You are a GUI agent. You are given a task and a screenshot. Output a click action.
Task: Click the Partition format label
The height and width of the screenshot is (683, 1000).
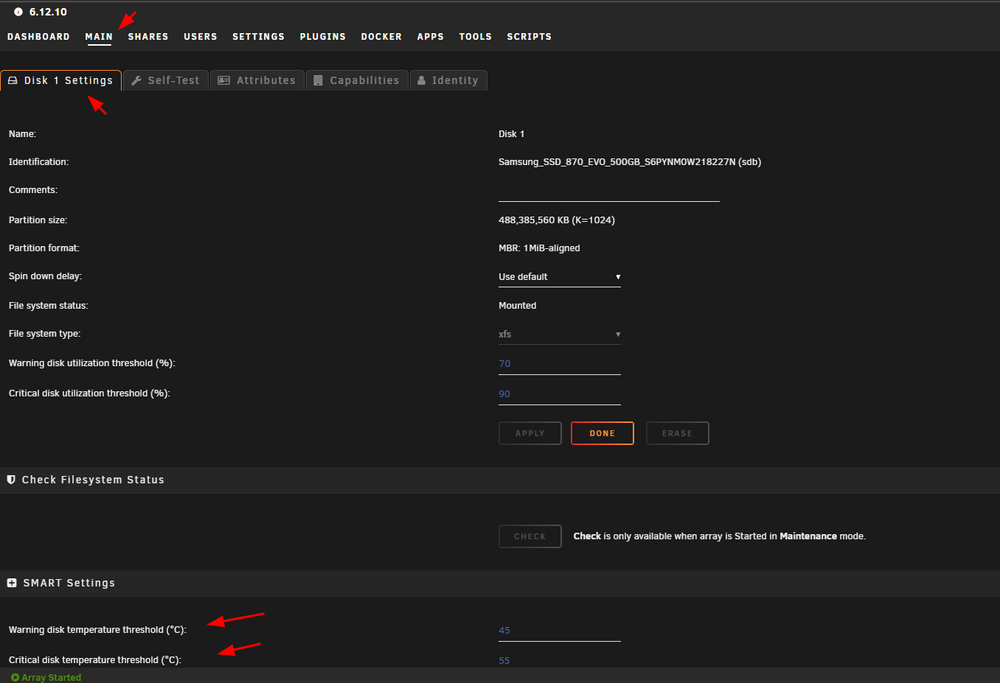click(x=44, y=248)
